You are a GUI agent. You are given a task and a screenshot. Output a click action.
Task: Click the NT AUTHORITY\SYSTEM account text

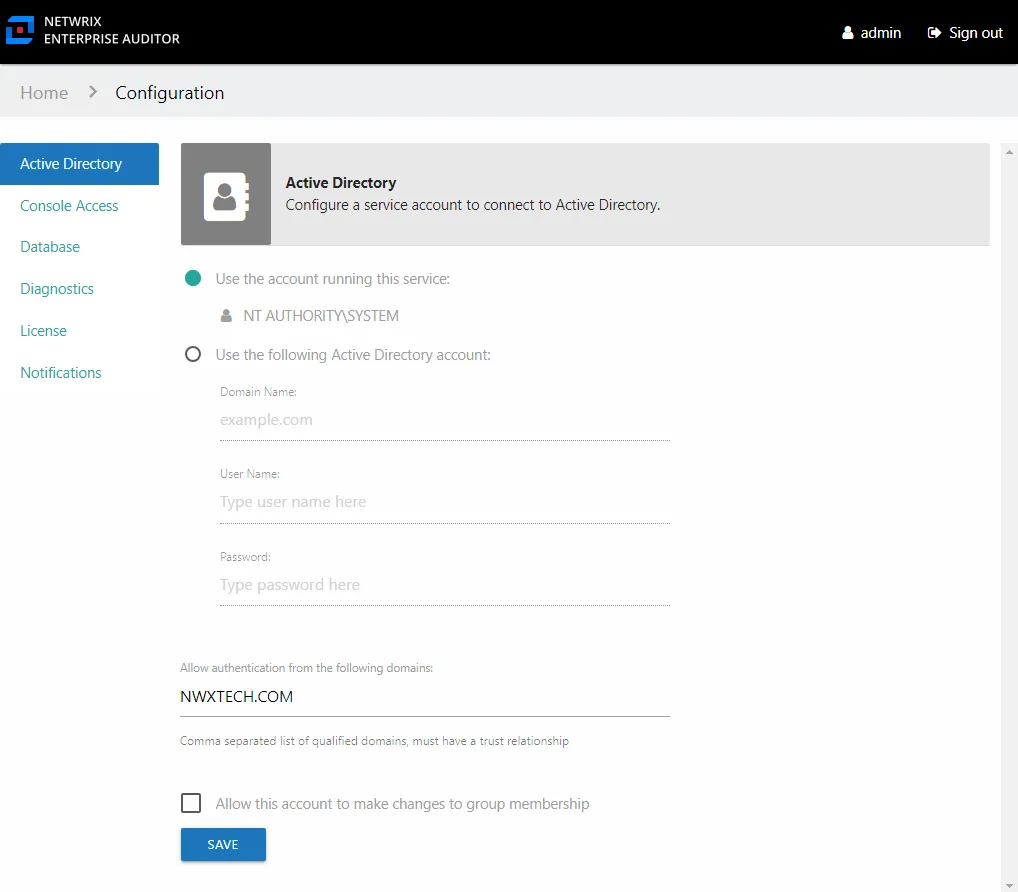tap(321, 316)
